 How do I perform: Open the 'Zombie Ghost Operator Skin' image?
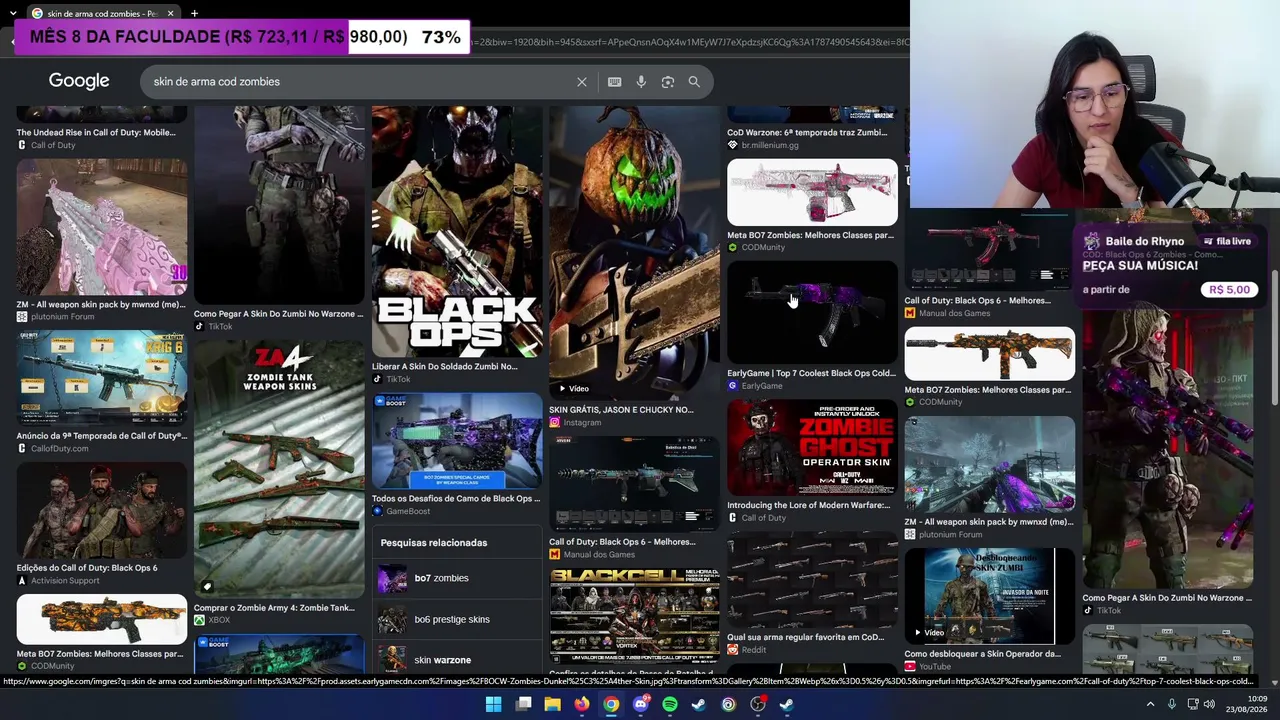click(x=812, y=448)
